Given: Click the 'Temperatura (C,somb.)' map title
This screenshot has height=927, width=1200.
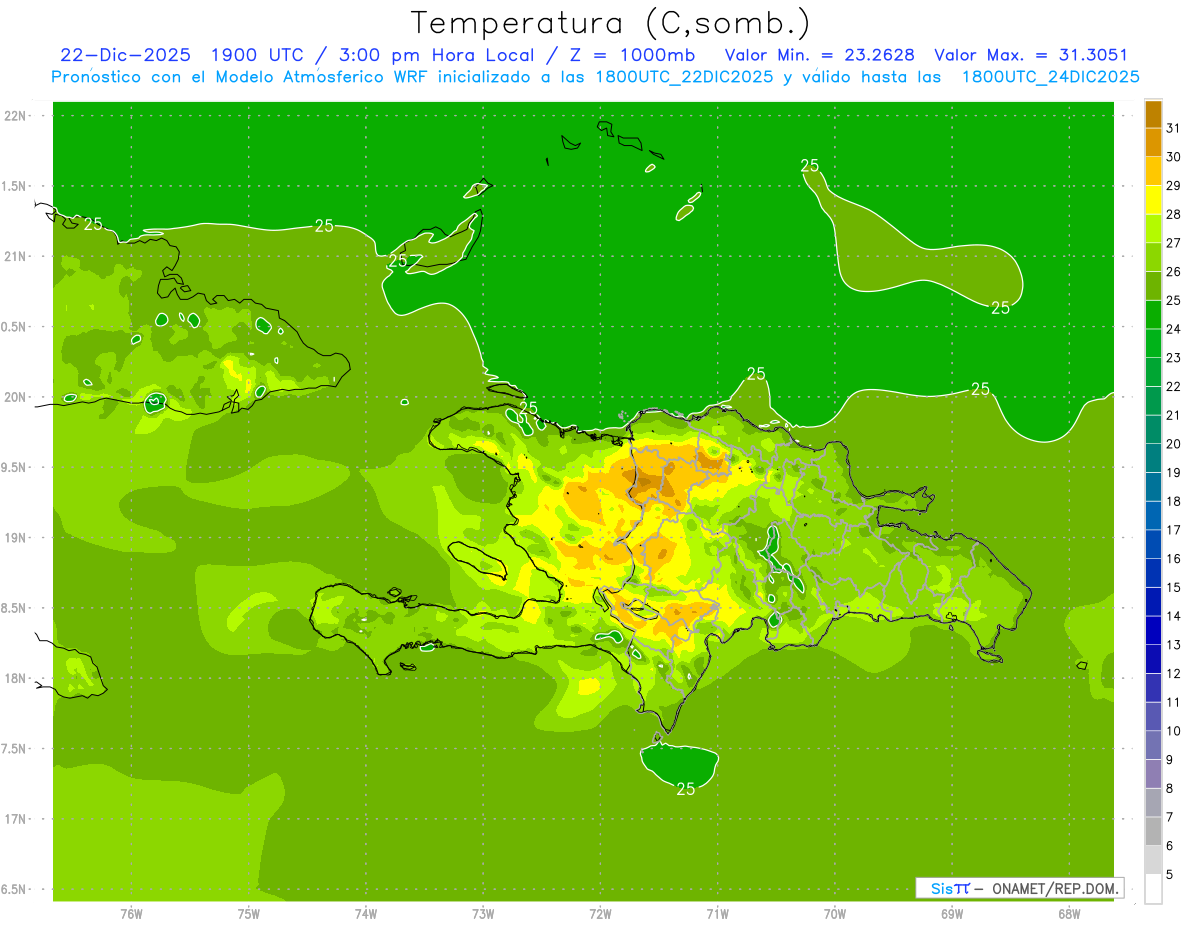Looking at the screenshot, I should point(611,23).
